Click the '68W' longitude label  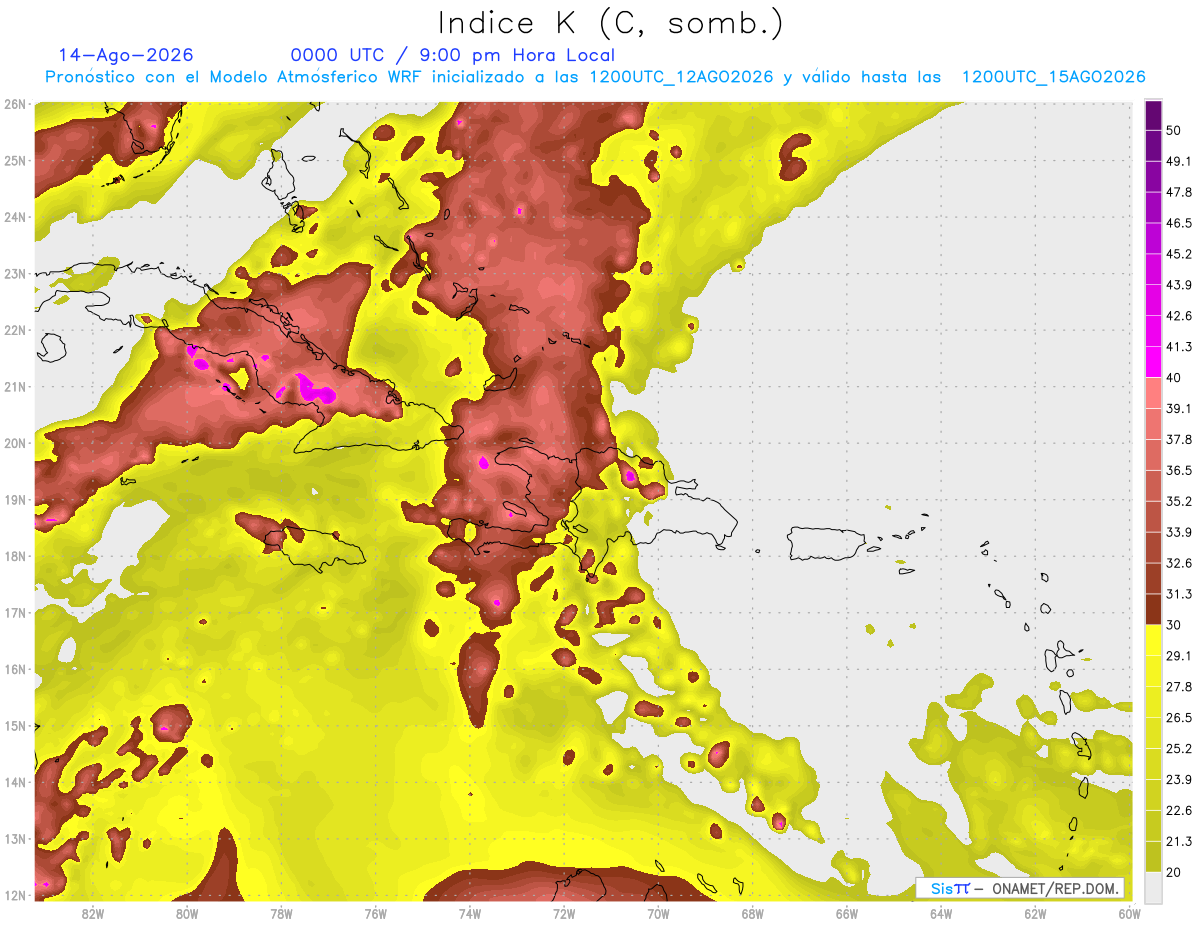[x=753, y=913]
